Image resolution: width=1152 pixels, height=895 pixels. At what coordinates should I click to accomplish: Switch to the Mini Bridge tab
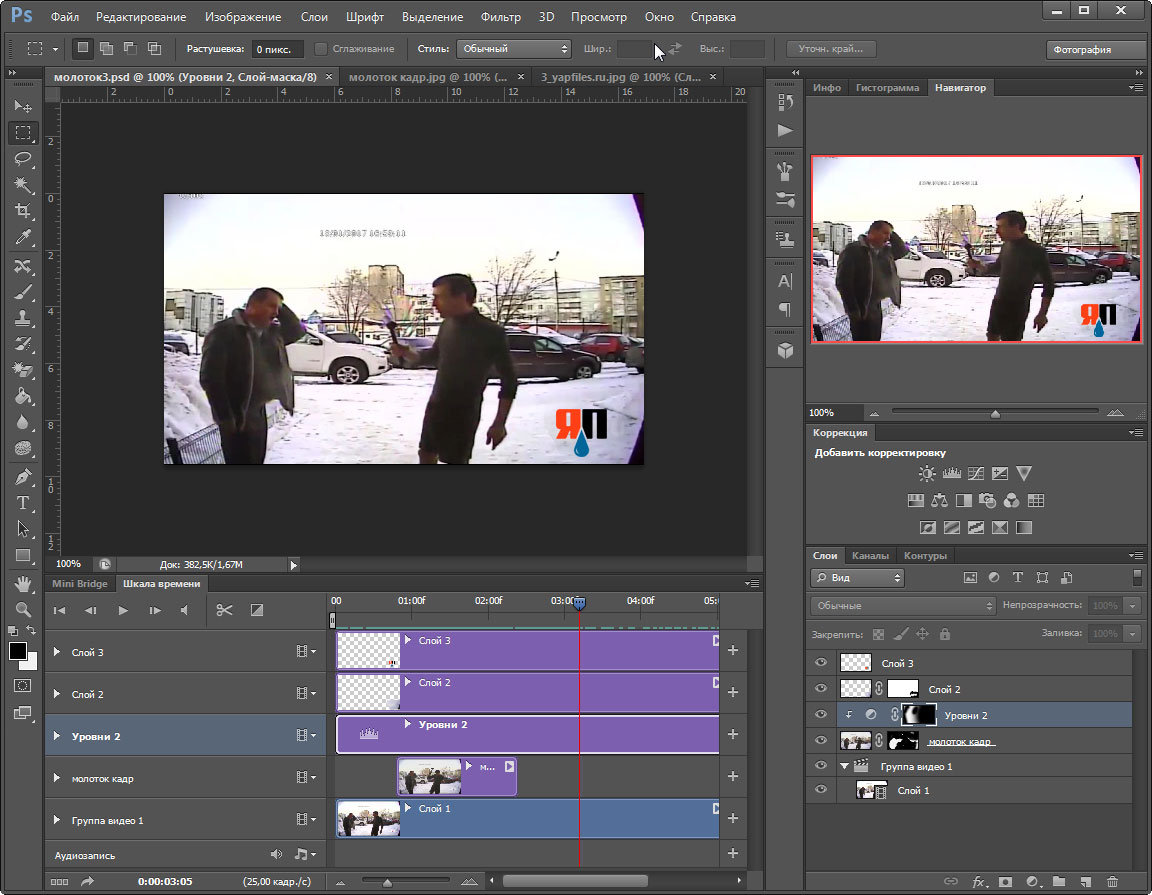pyautogui.click(x=79, y=583)
